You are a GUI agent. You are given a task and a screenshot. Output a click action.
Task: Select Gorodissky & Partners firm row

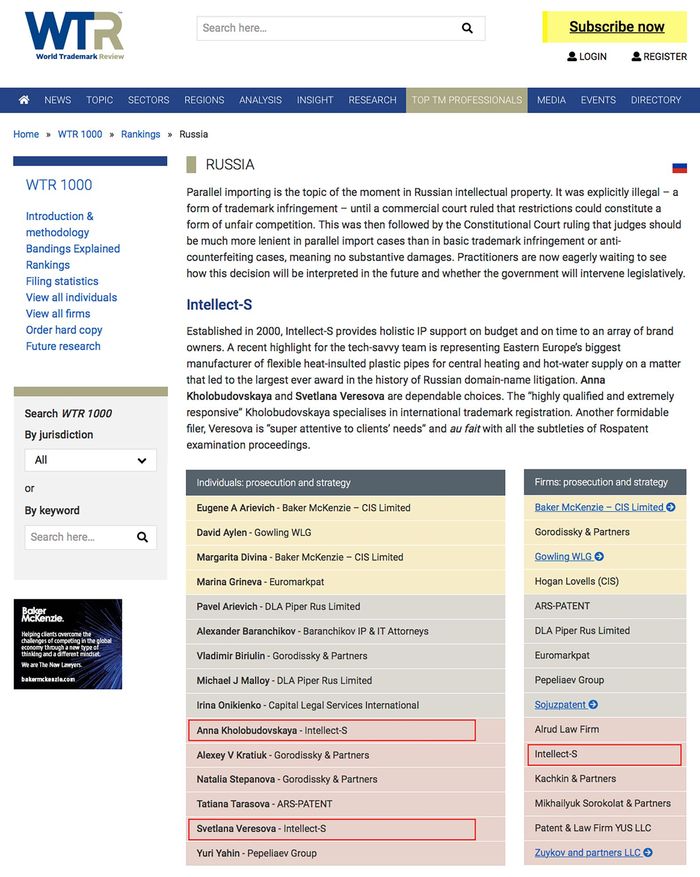tap(605, 532)
